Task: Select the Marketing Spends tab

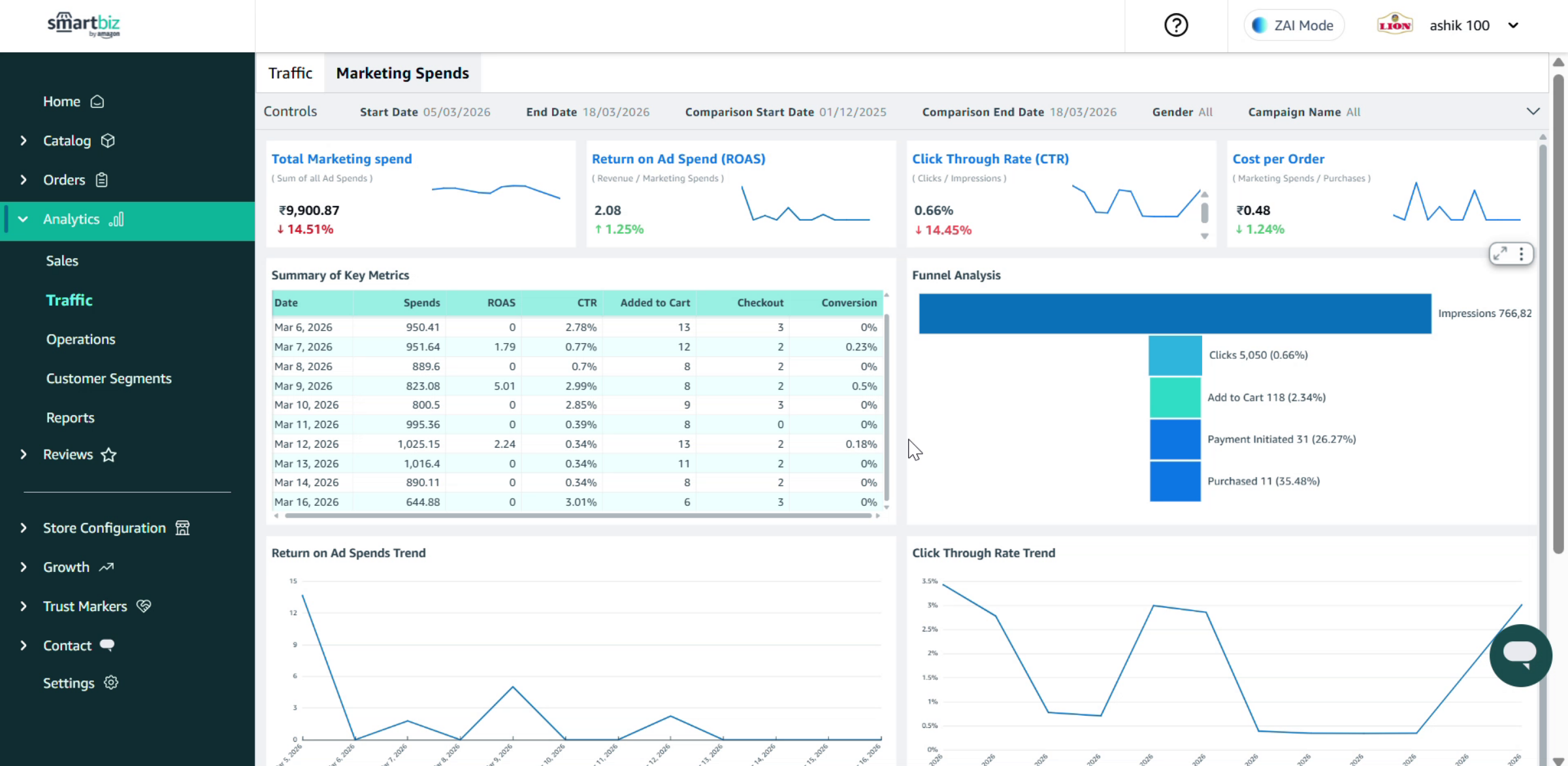Action: 402,73
